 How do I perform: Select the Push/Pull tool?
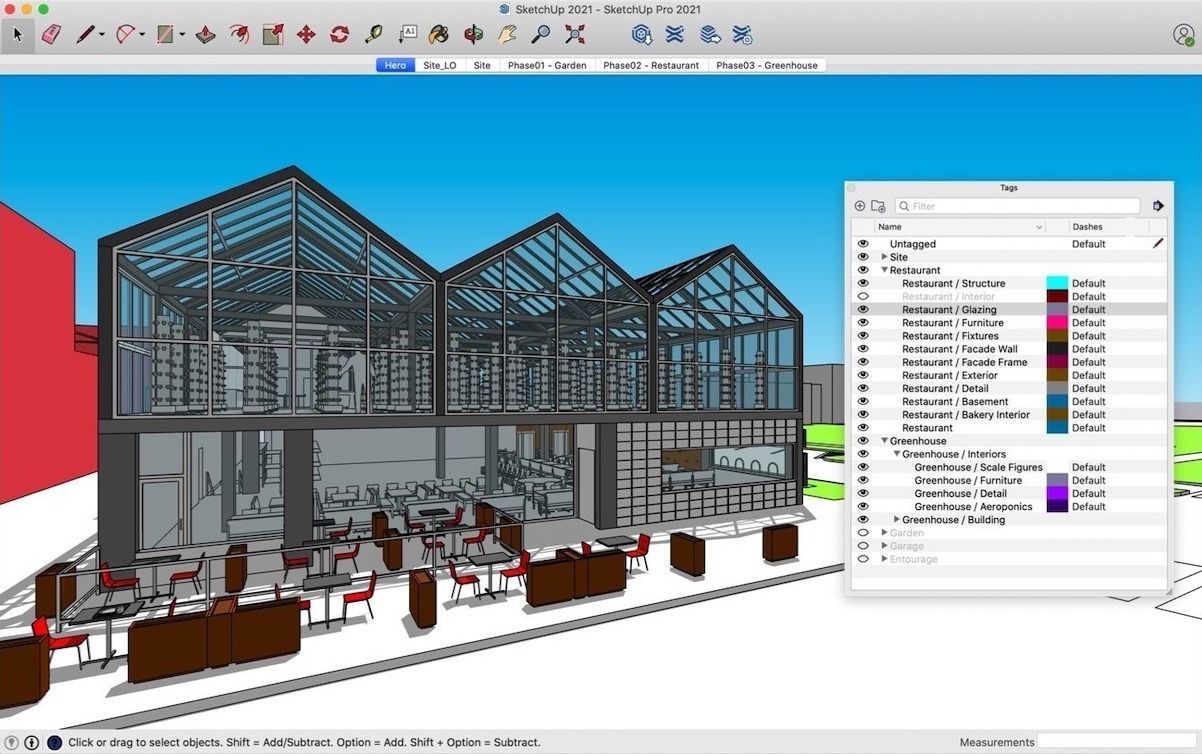205,34
